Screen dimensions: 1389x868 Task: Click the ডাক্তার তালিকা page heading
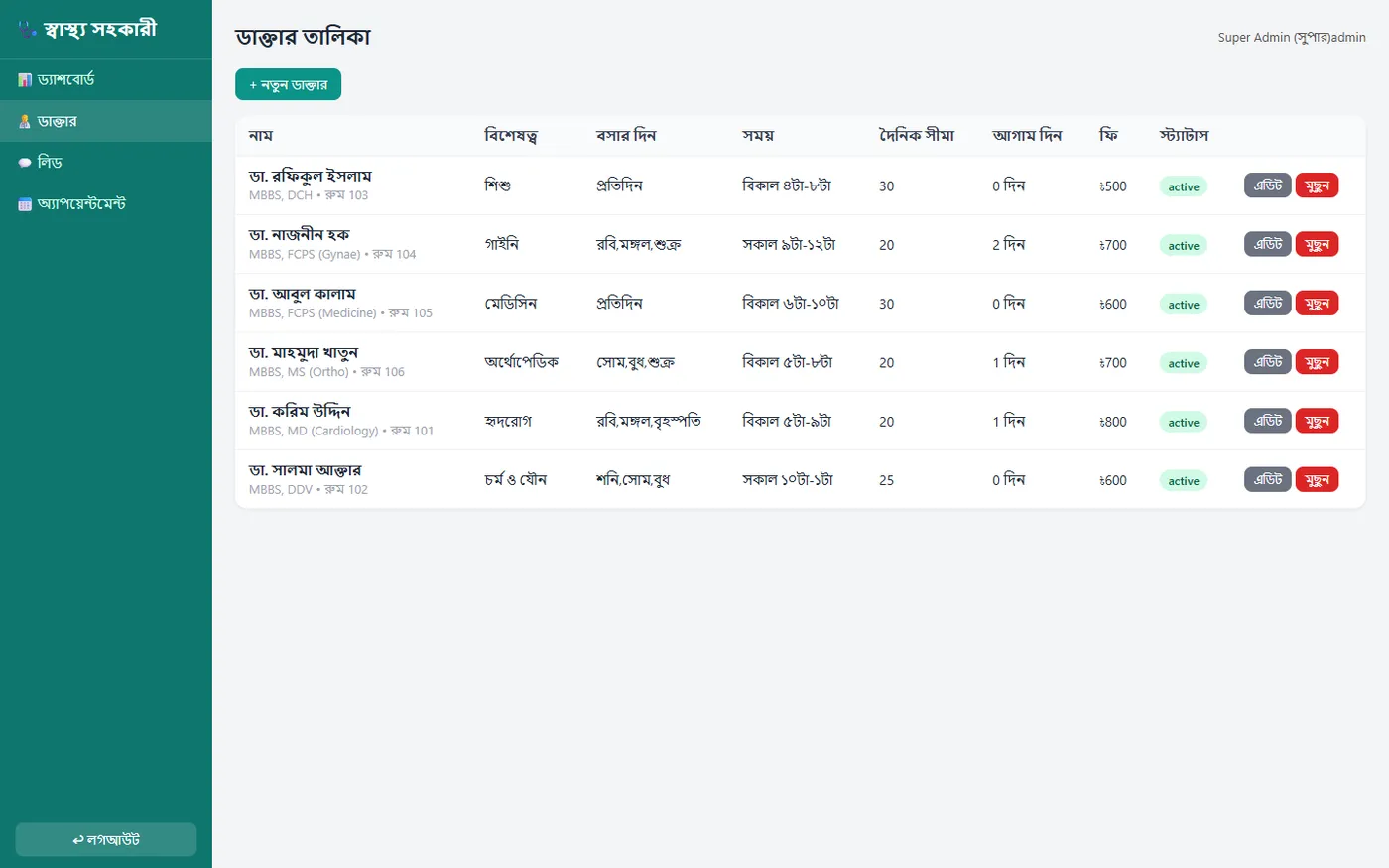(303, 37)
